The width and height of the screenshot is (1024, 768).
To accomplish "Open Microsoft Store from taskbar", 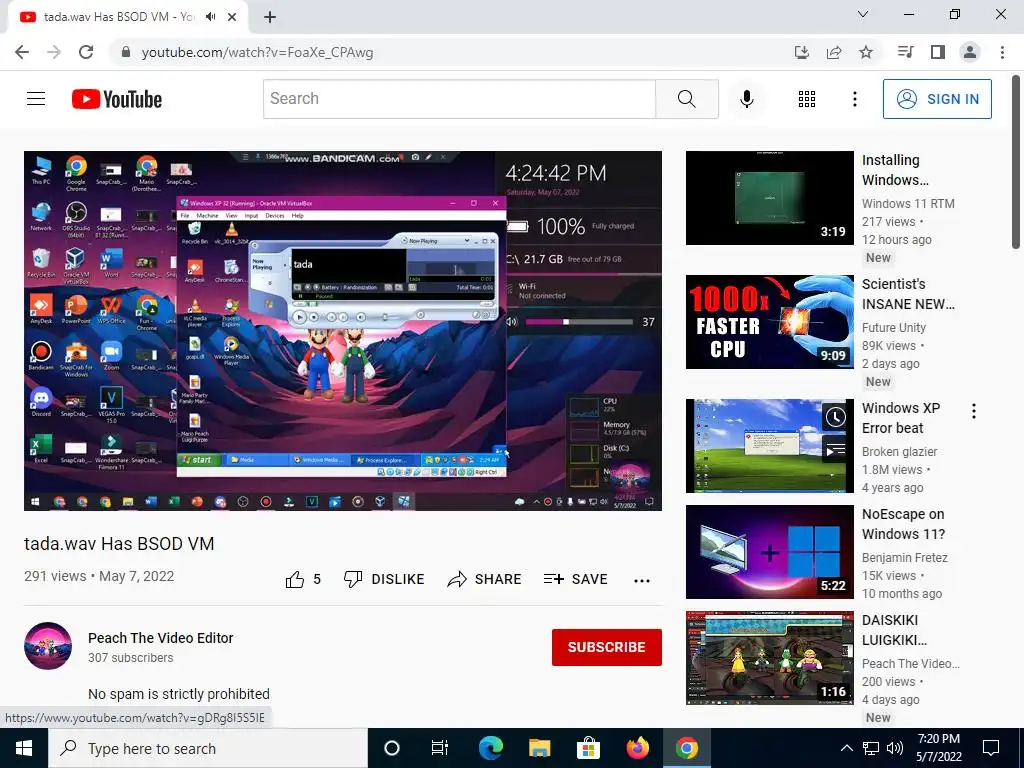I will pos(588,748).
